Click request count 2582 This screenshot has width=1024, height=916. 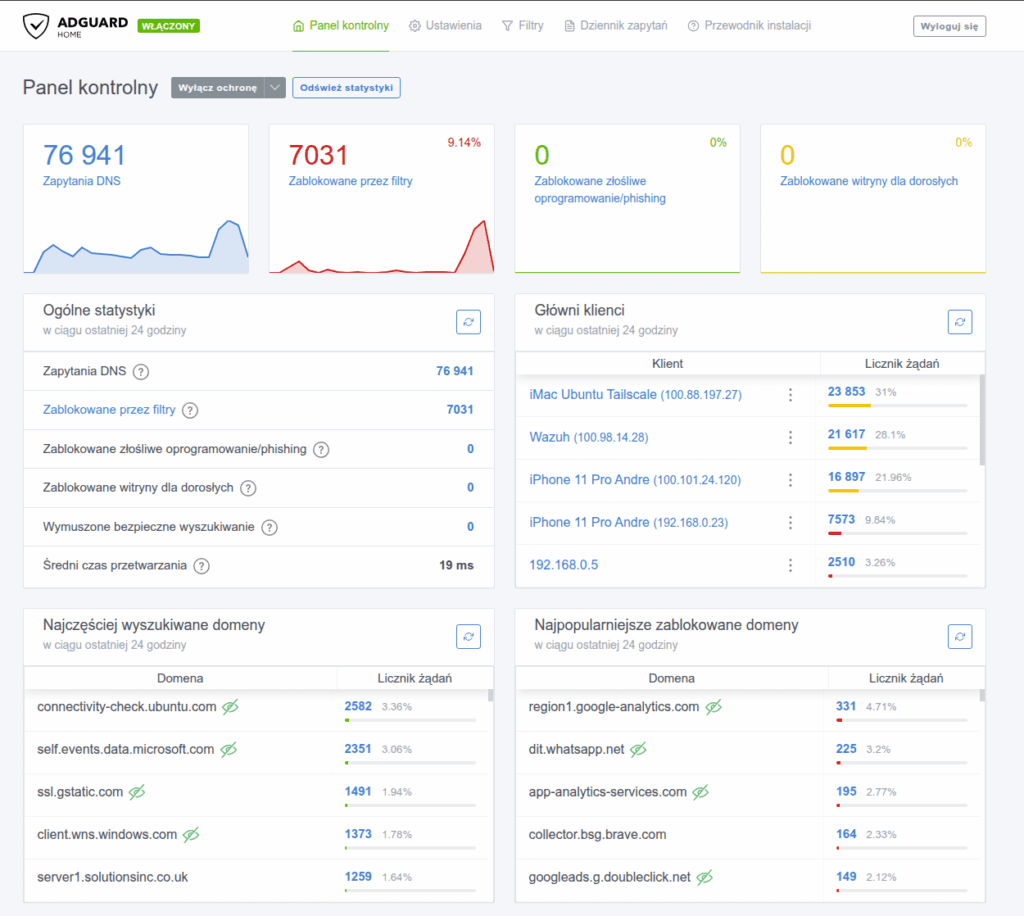358,706
